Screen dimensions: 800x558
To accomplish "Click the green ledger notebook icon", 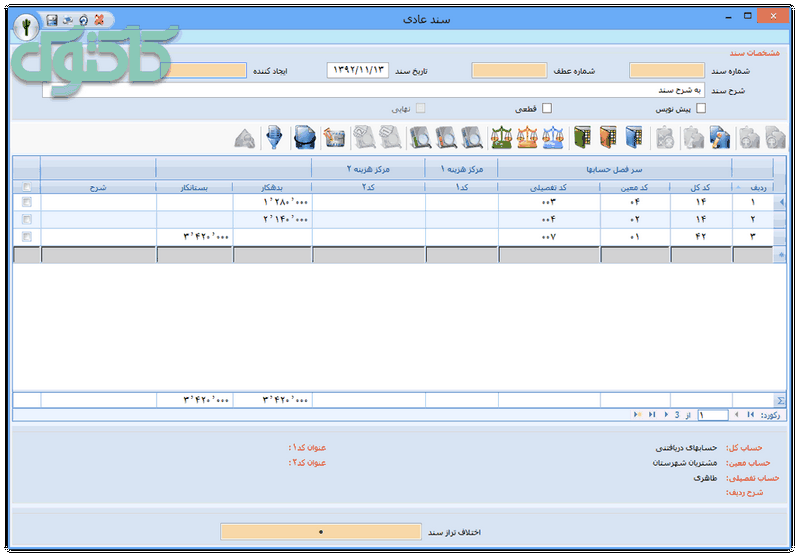I will point(582,137).
